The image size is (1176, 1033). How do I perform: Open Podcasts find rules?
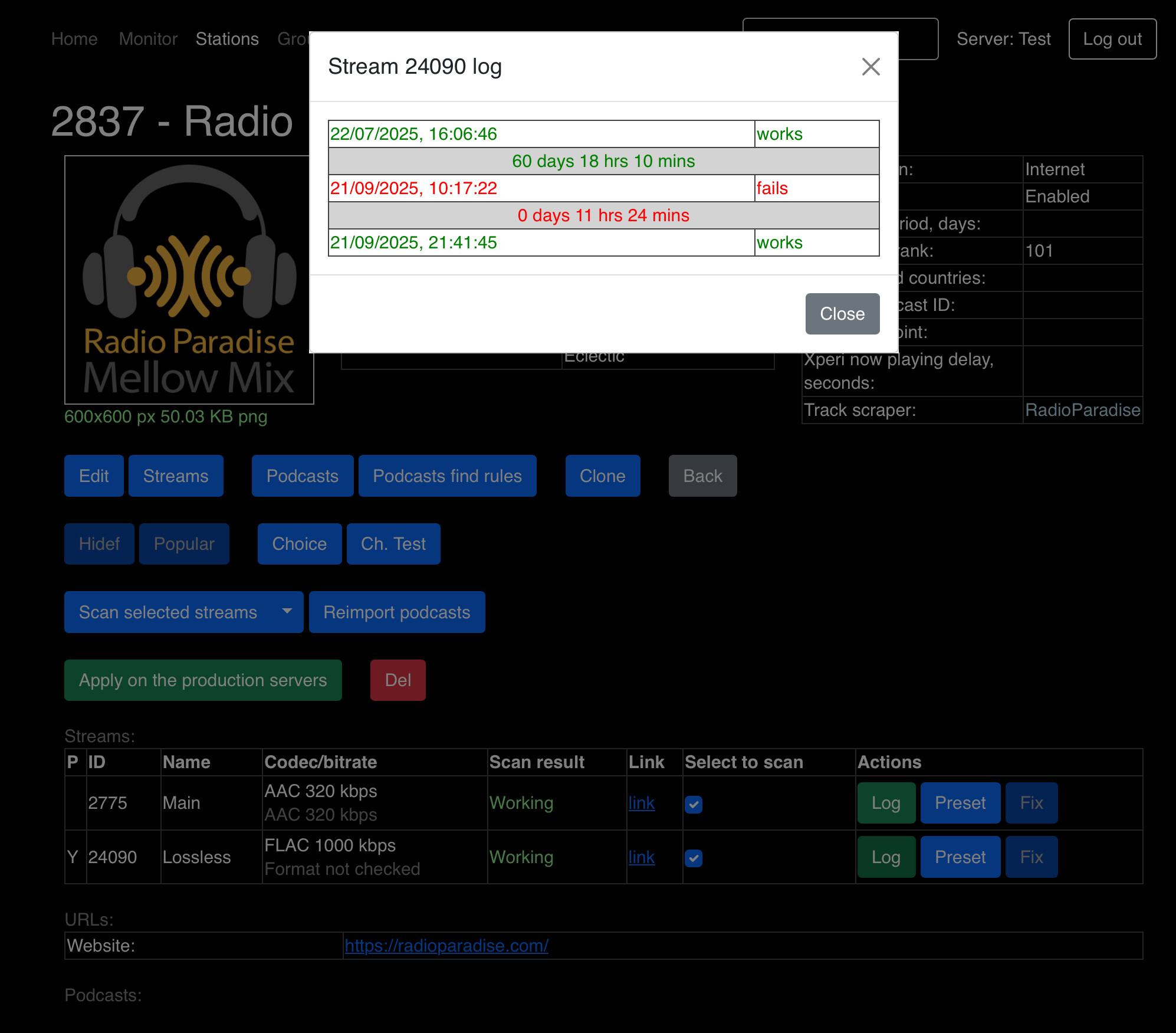447,476
